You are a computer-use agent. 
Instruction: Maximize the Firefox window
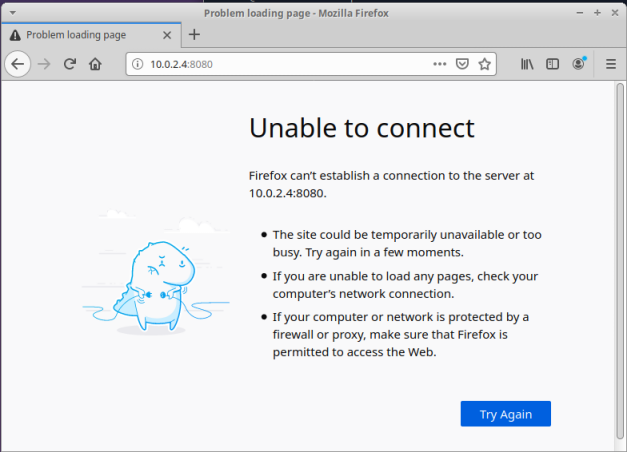597,13
